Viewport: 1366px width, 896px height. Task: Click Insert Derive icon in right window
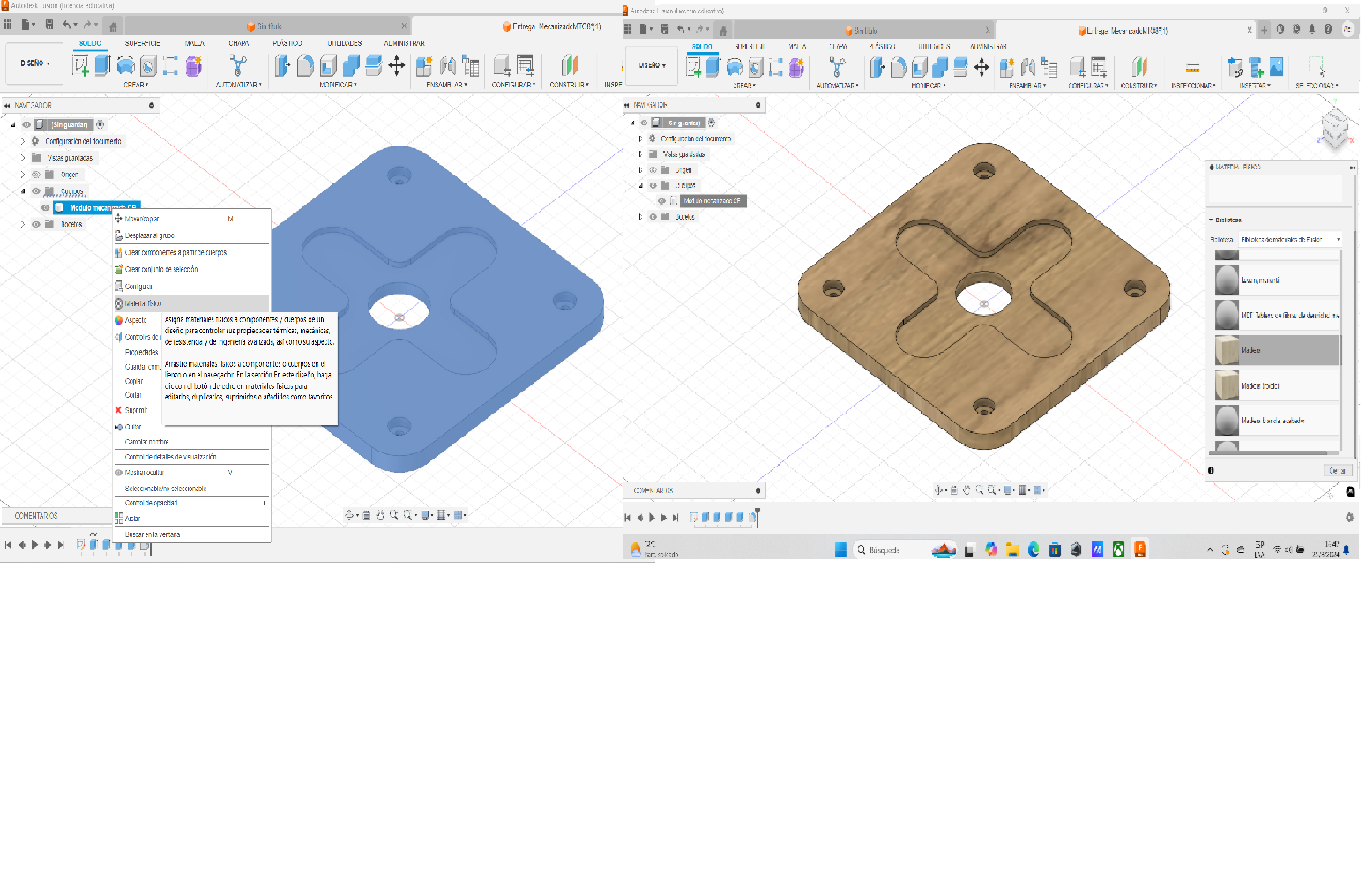(1235, 67)
